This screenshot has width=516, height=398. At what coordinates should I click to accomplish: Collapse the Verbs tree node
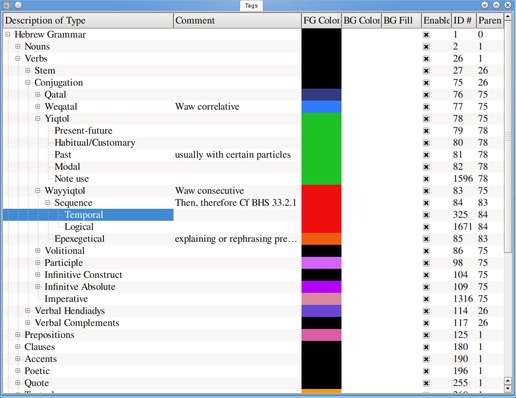tap(18, 59)
